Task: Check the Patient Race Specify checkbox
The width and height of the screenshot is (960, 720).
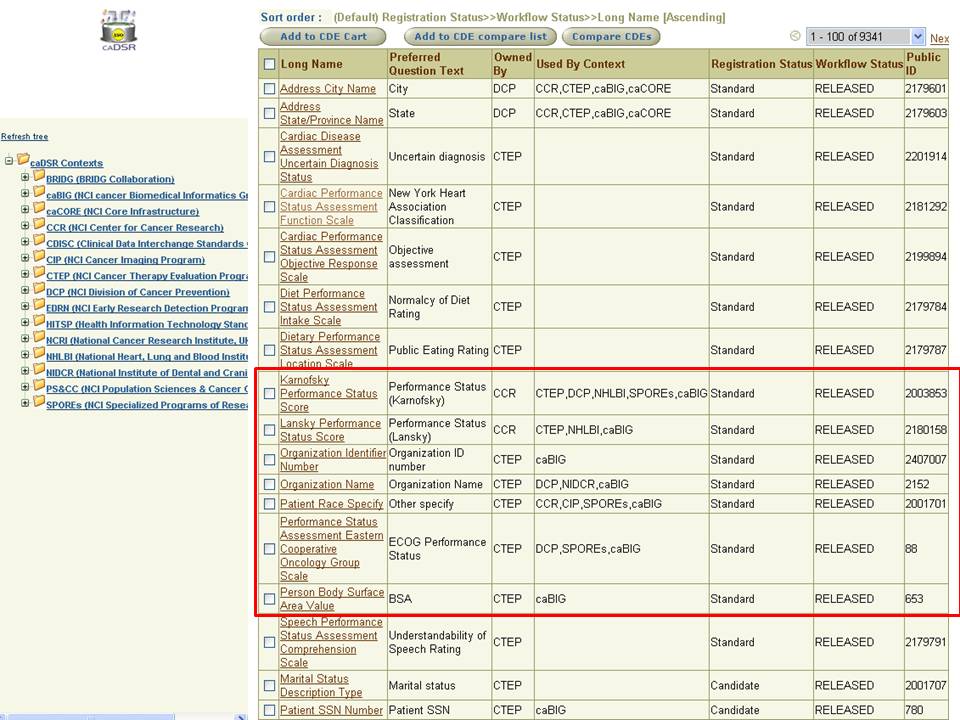Action: (x=269, y=504)
